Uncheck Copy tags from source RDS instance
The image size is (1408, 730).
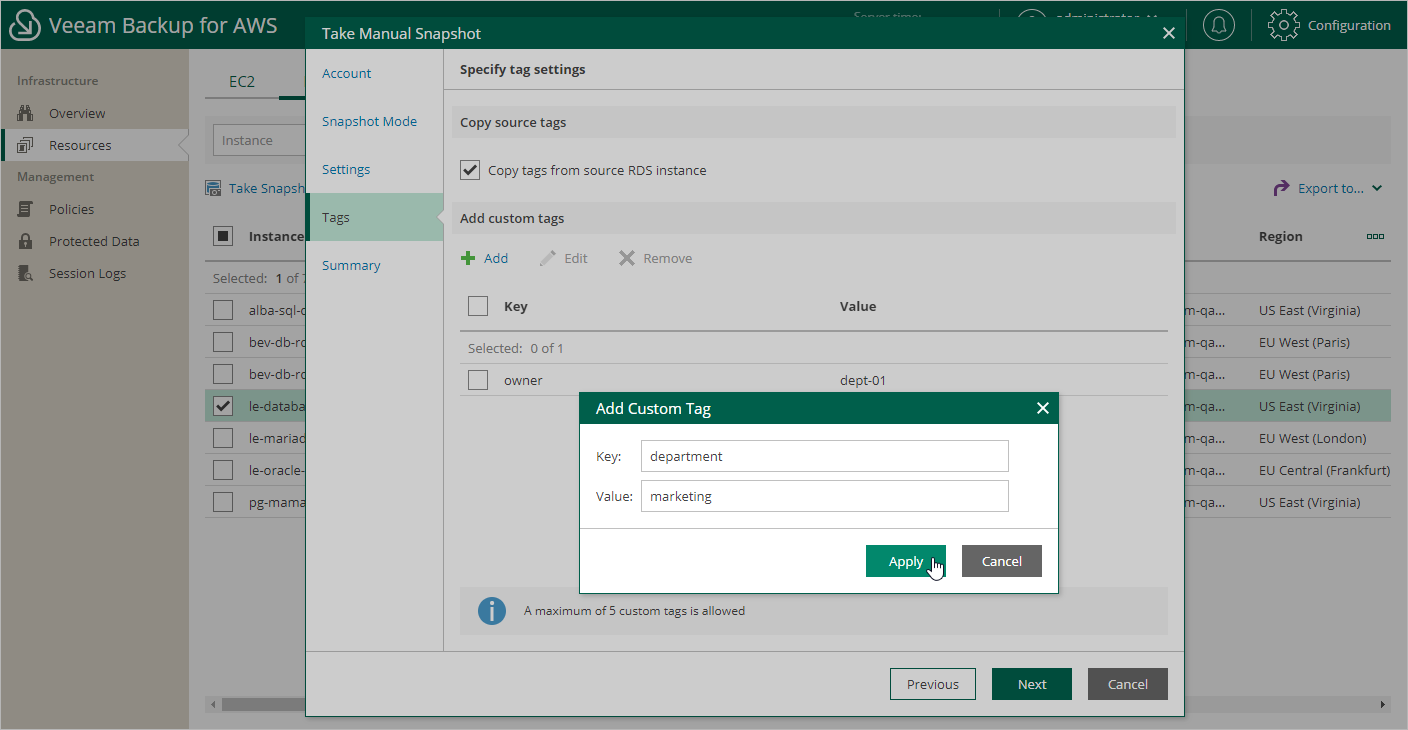click(470, 169)
